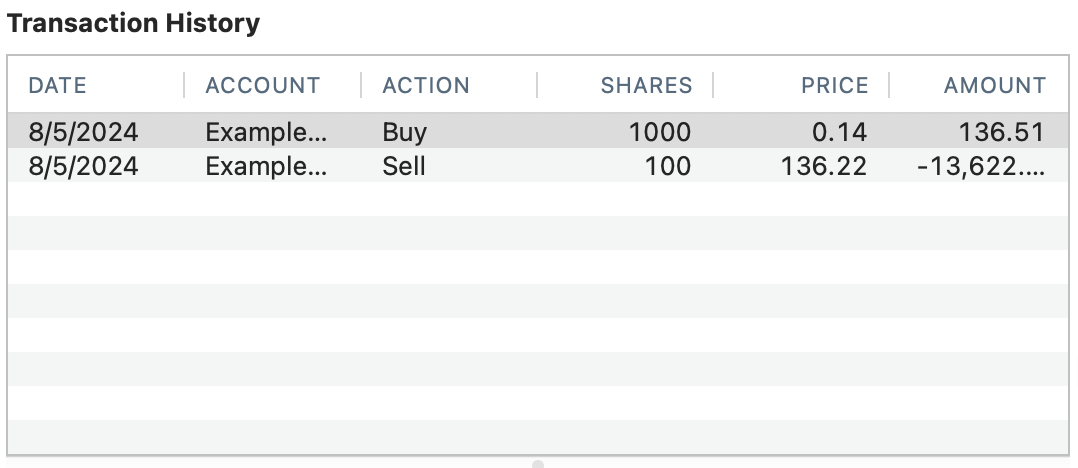Click the account cell in the Sell row
1078x468 pixels.
pyautogui.click(x=266, y=166)
